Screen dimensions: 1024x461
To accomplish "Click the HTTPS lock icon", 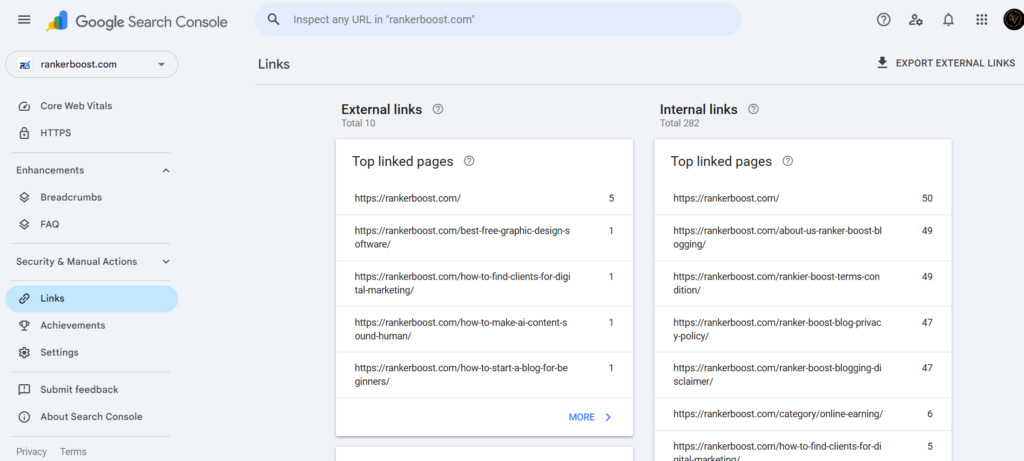I will coord(24,133).
